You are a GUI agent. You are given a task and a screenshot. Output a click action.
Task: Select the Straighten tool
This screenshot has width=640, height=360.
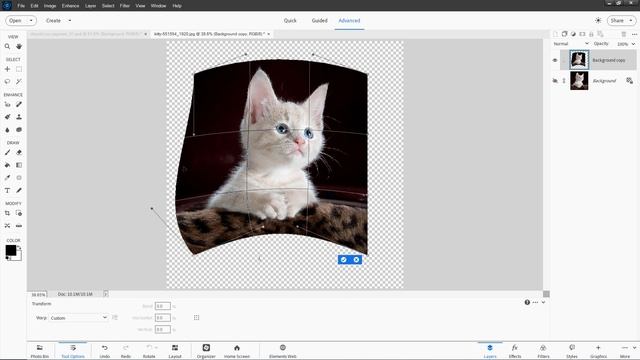click(19, 226)
